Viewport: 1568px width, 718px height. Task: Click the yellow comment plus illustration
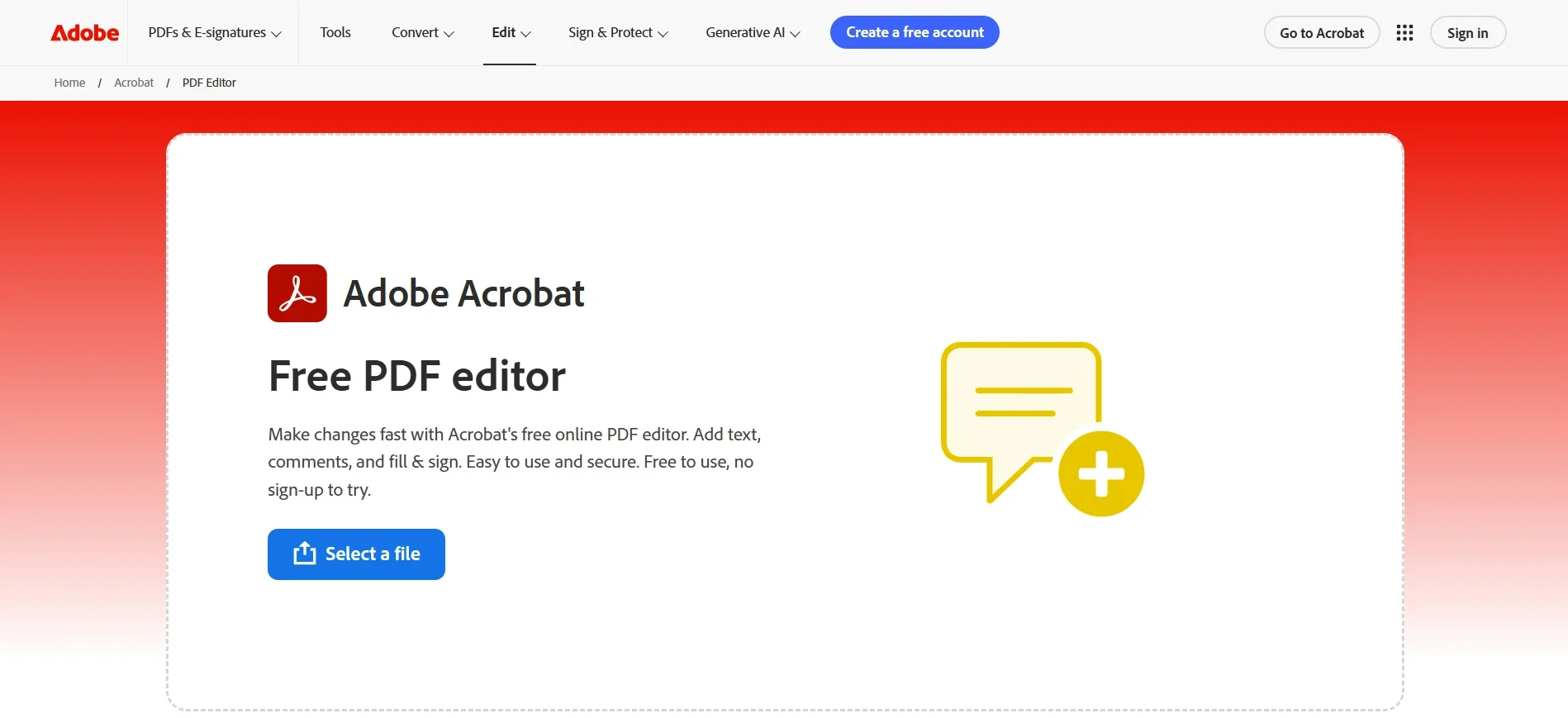1043,429
